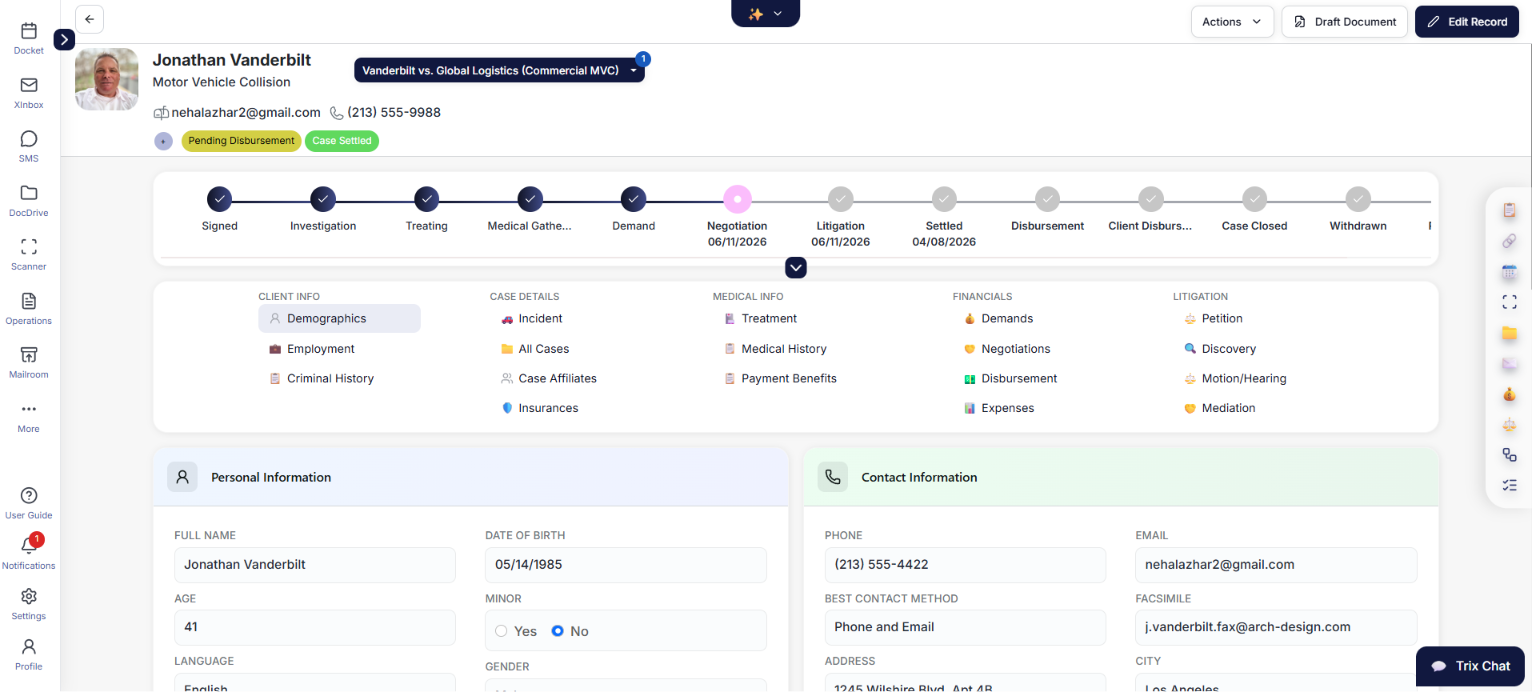The image size is (1532, 692).
Task: Open Treatment under Medical Info
Action: point(760,318)
